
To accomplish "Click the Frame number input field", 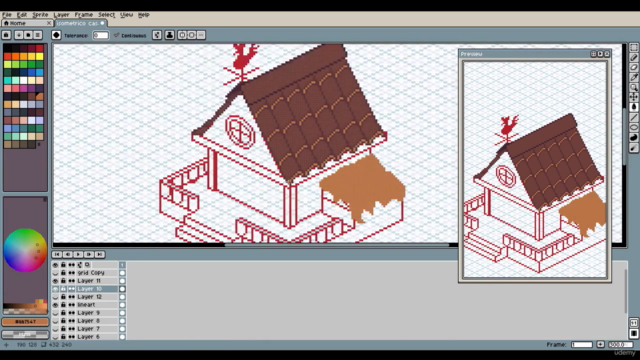I will point(582,344).
